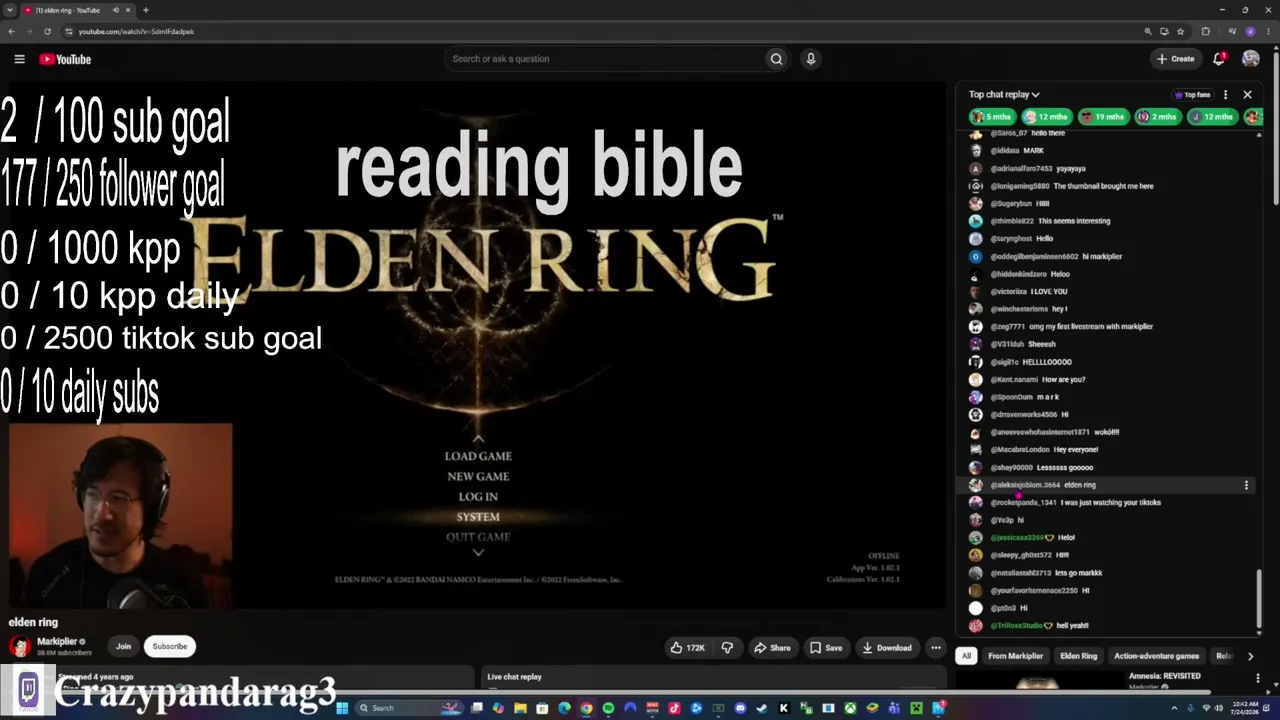Click chat message 'lets go markkk'
Viewport: 1280px width, 720px height.
coord(1079,573)
